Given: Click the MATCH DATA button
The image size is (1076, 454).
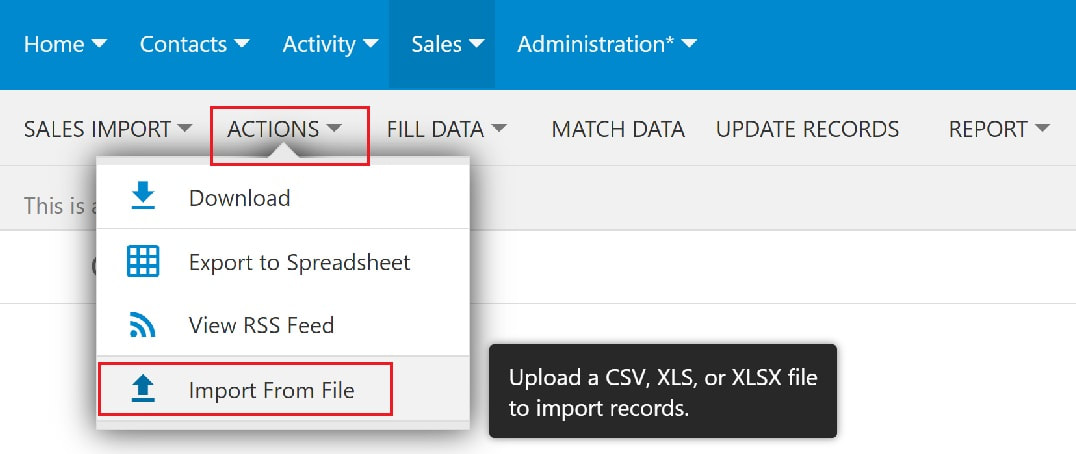Looking at the screenshot, I should click(618, 128).
